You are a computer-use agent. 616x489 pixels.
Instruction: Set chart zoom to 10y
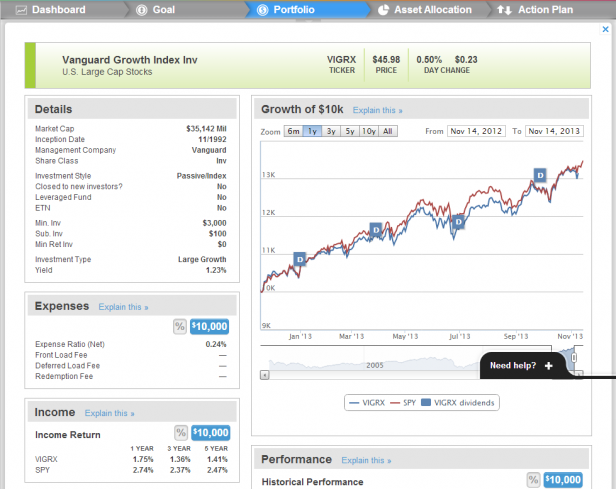coord(368,131)
